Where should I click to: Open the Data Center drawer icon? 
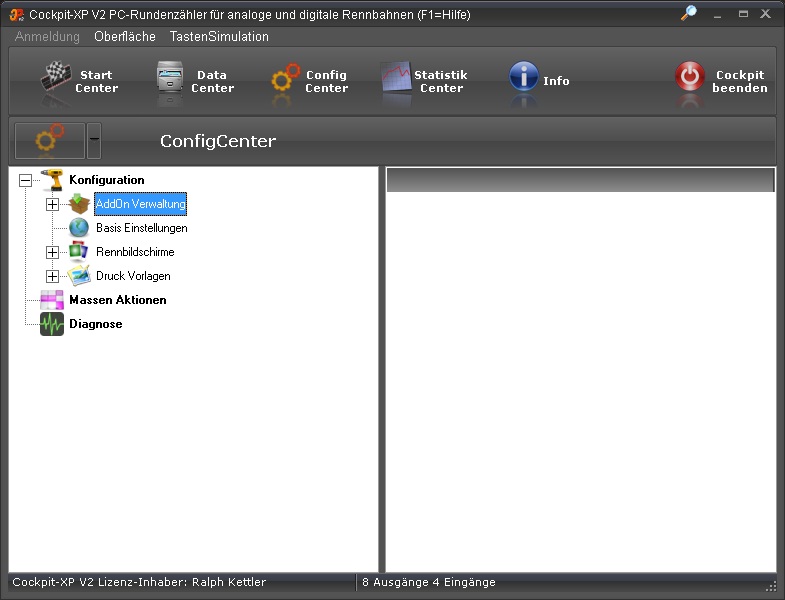pyautogui.click(x=170, y=76)
